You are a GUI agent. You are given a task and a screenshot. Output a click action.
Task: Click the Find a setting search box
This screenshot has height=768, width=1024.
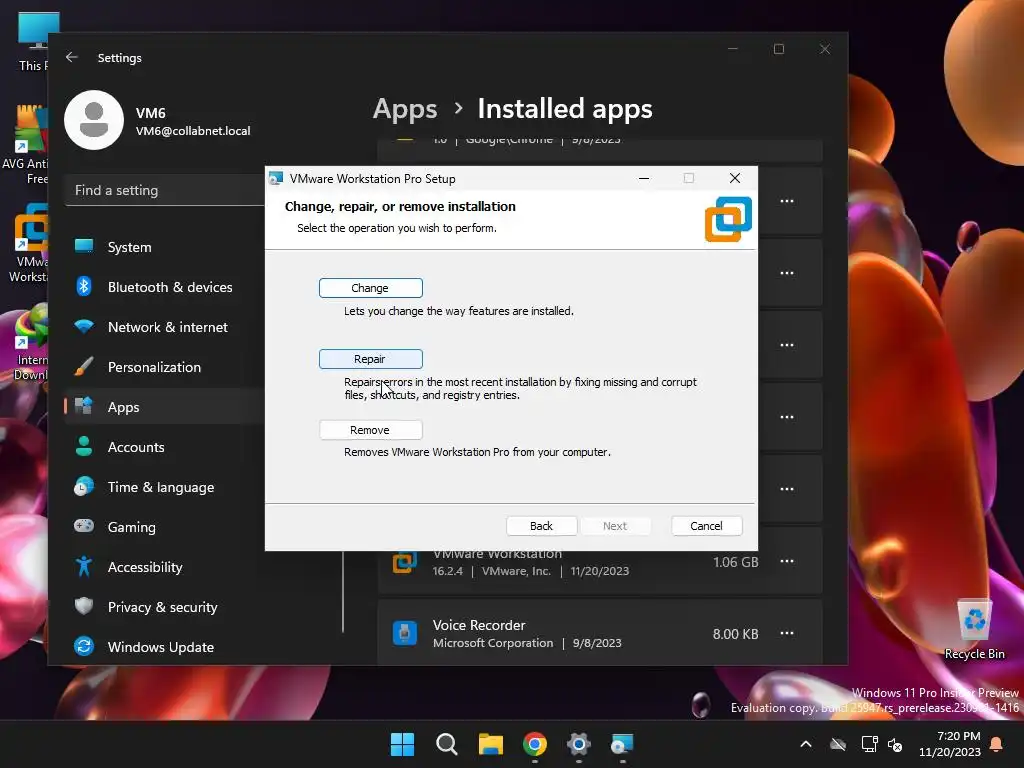click(165, 191)
